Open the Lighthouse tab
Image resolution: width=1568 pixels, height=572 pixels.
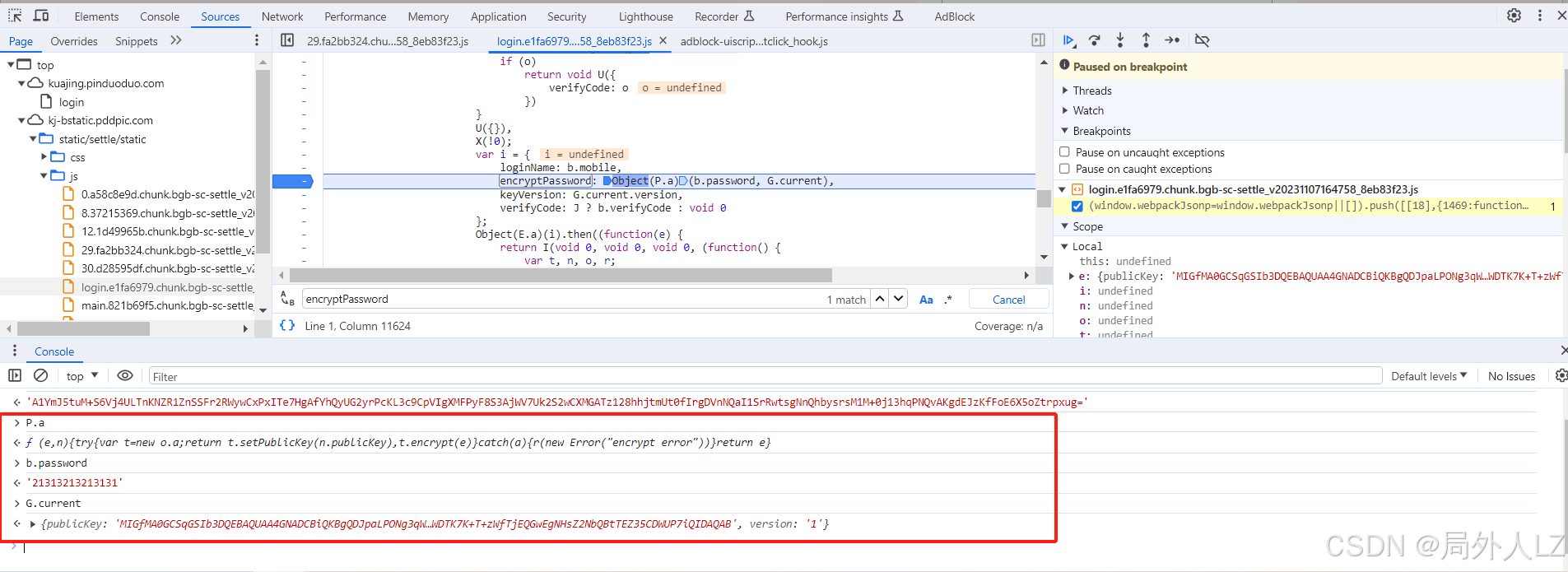pos(645,16)
